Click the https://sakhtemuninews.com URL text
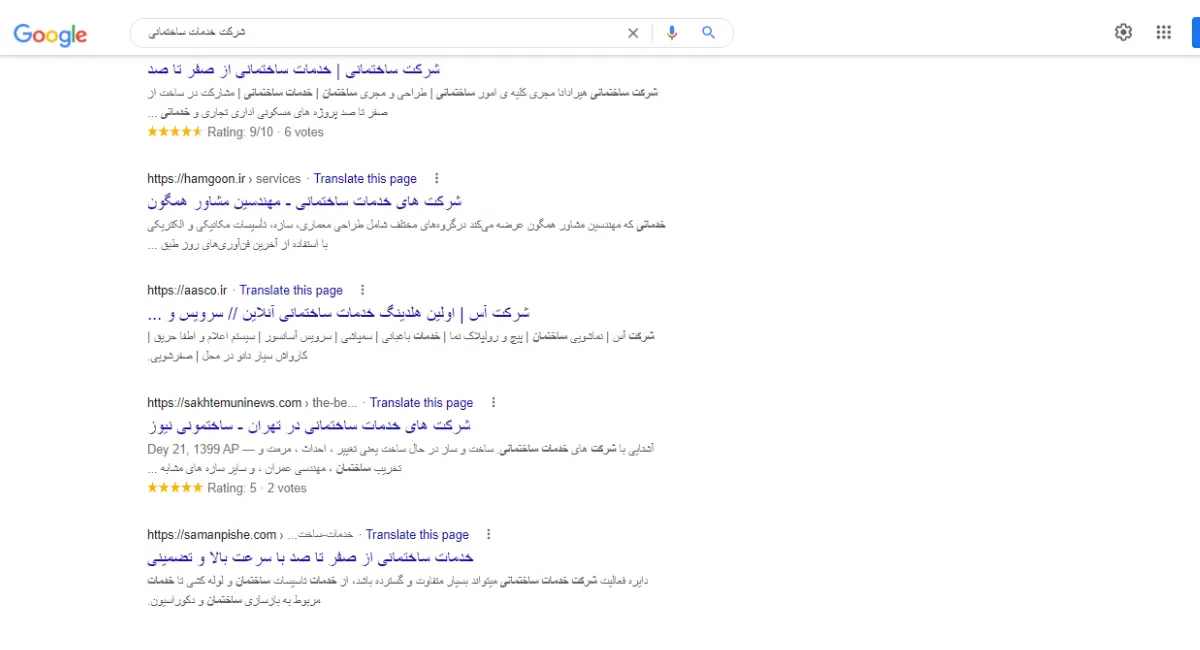 [x=224, y=402]
